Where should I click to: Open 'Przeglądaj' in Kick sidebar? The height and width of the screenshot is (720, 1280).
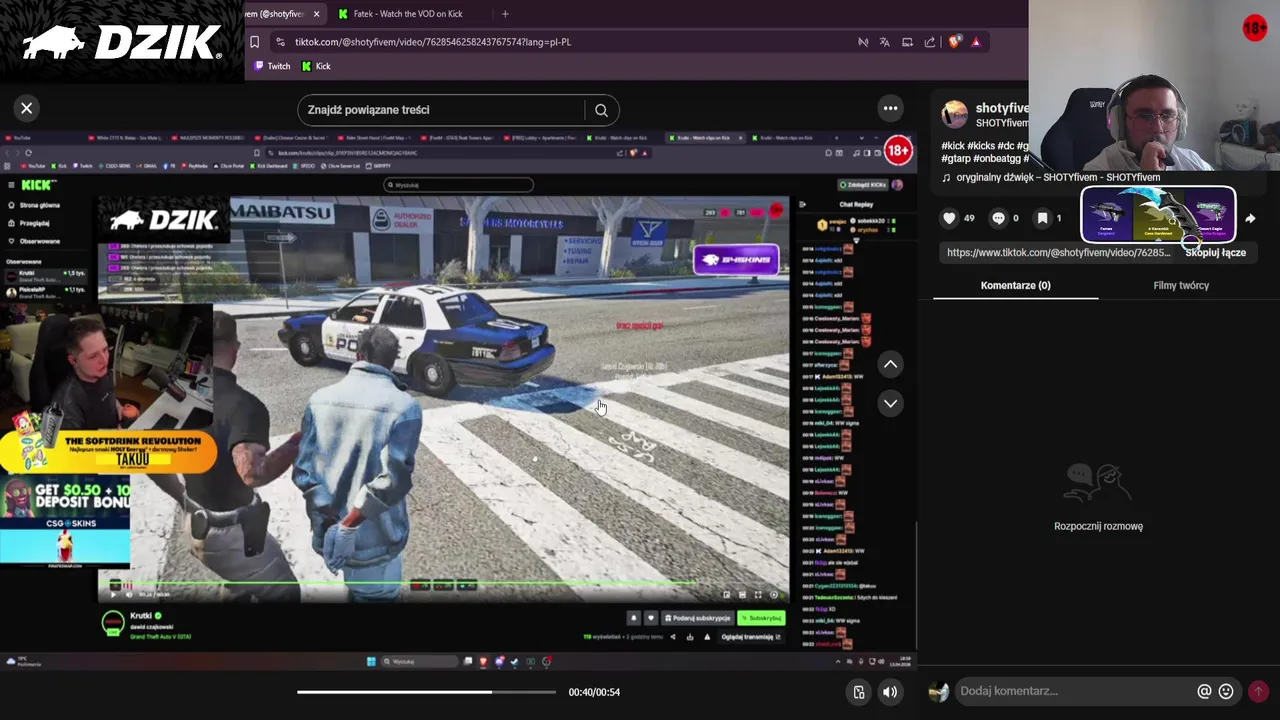(x=27, y=223)
